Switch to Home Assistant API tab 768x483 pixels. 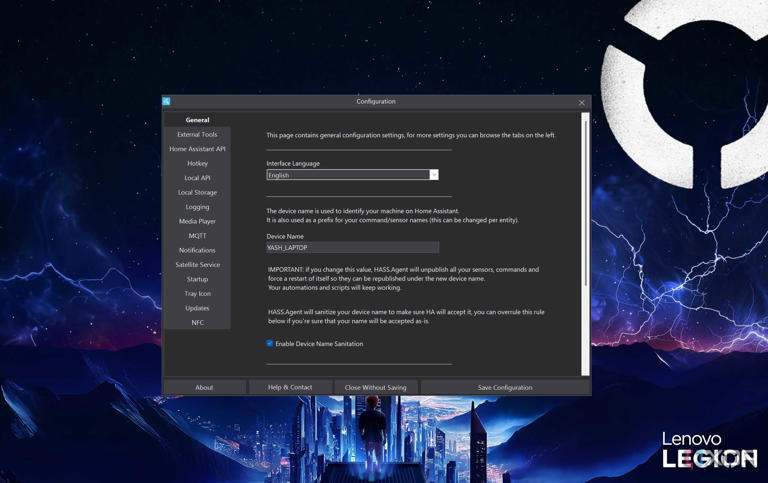click(197, 149)
